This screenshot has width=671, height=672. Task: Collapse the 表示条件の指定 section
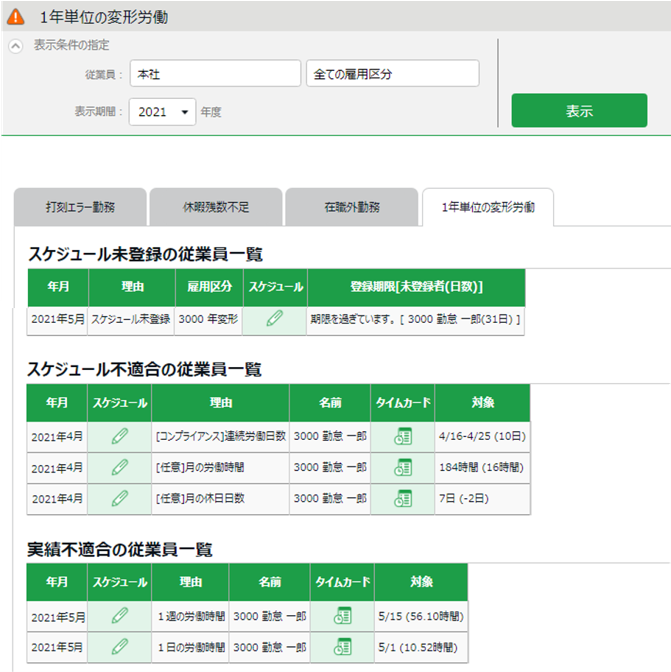17,46
